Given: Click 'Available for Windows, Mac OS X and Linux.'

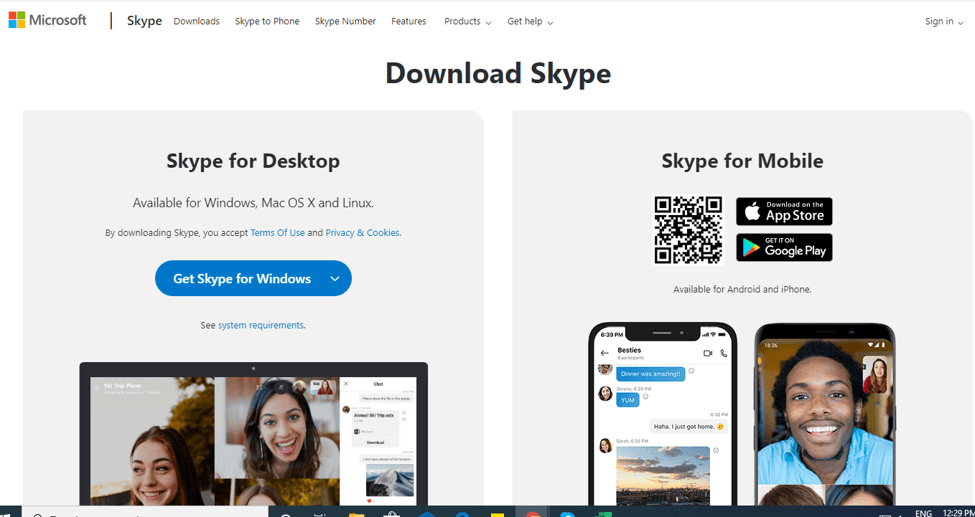Looking at the screenshot, I should 253,203.
